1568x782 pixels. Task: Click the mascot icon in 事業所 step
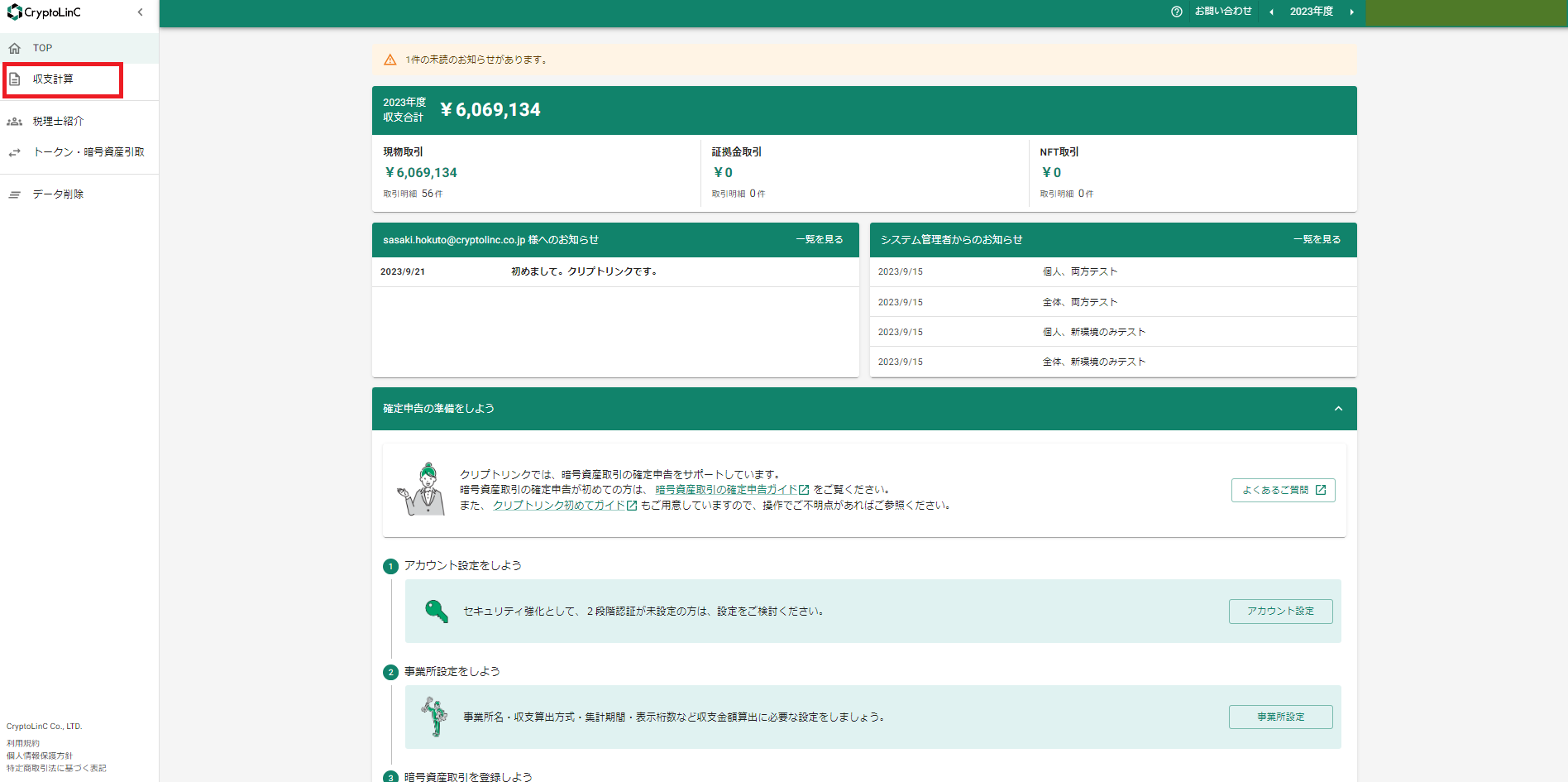(434, 717)
